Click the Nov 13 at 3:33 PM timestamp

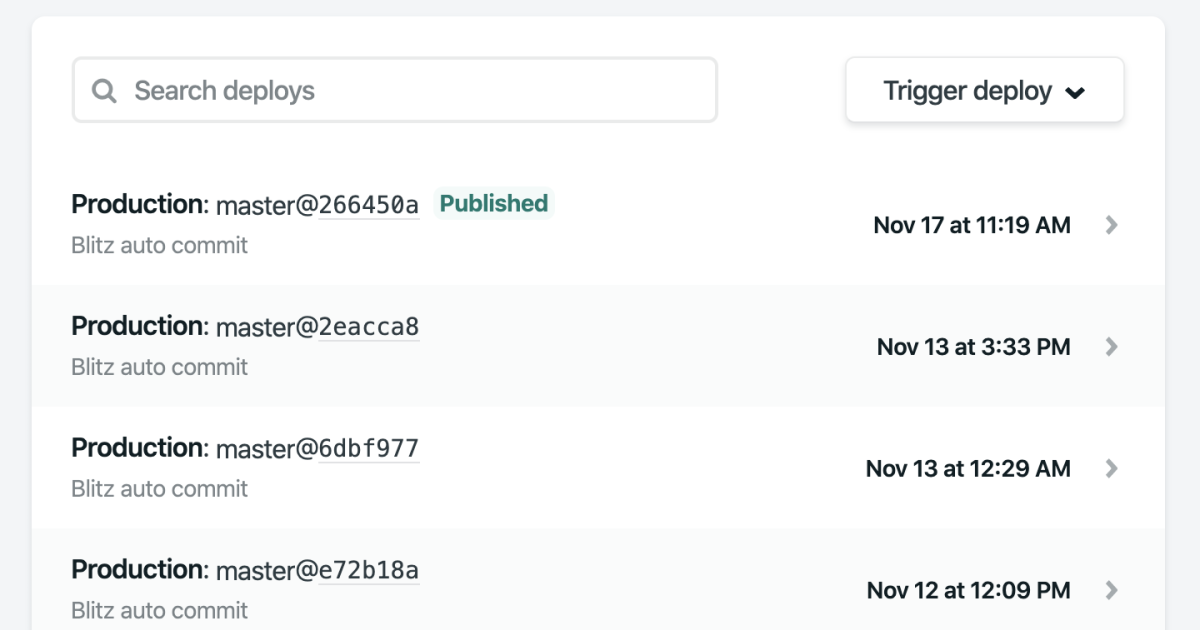(x=974, y=347)
